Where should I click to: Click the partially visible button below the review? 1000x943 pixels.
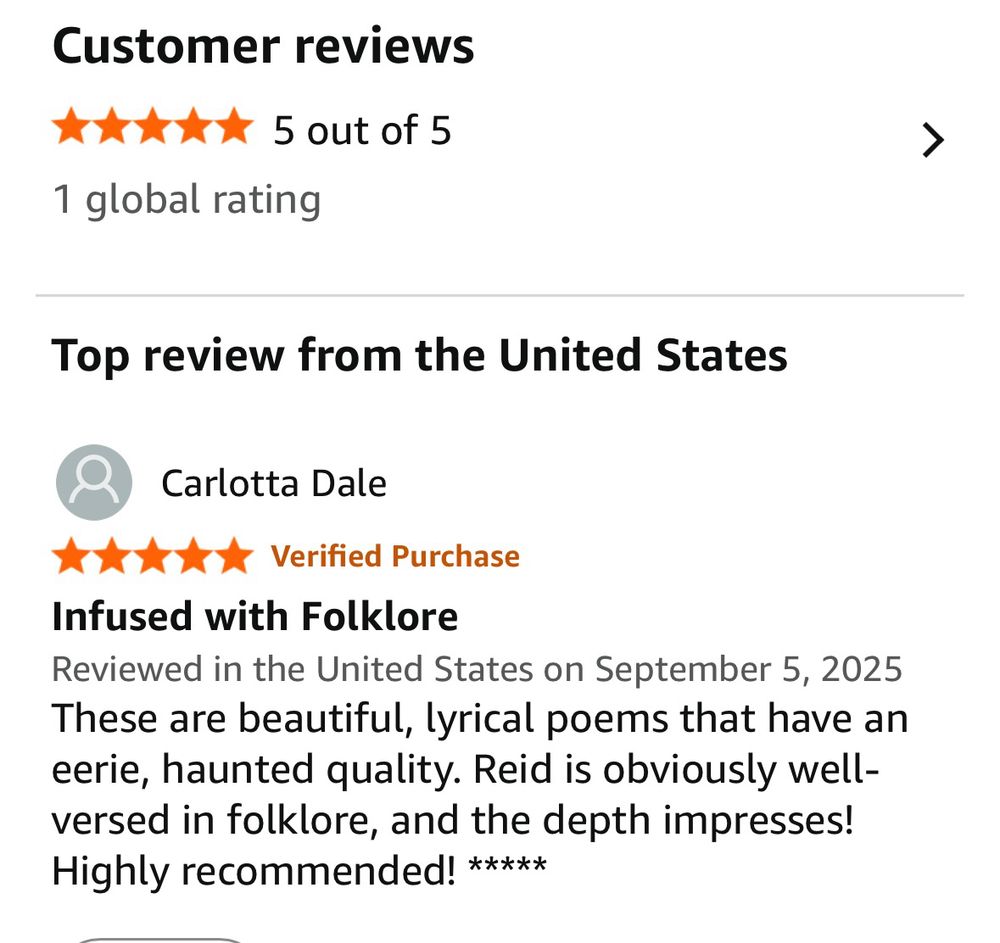pos(160,939)
